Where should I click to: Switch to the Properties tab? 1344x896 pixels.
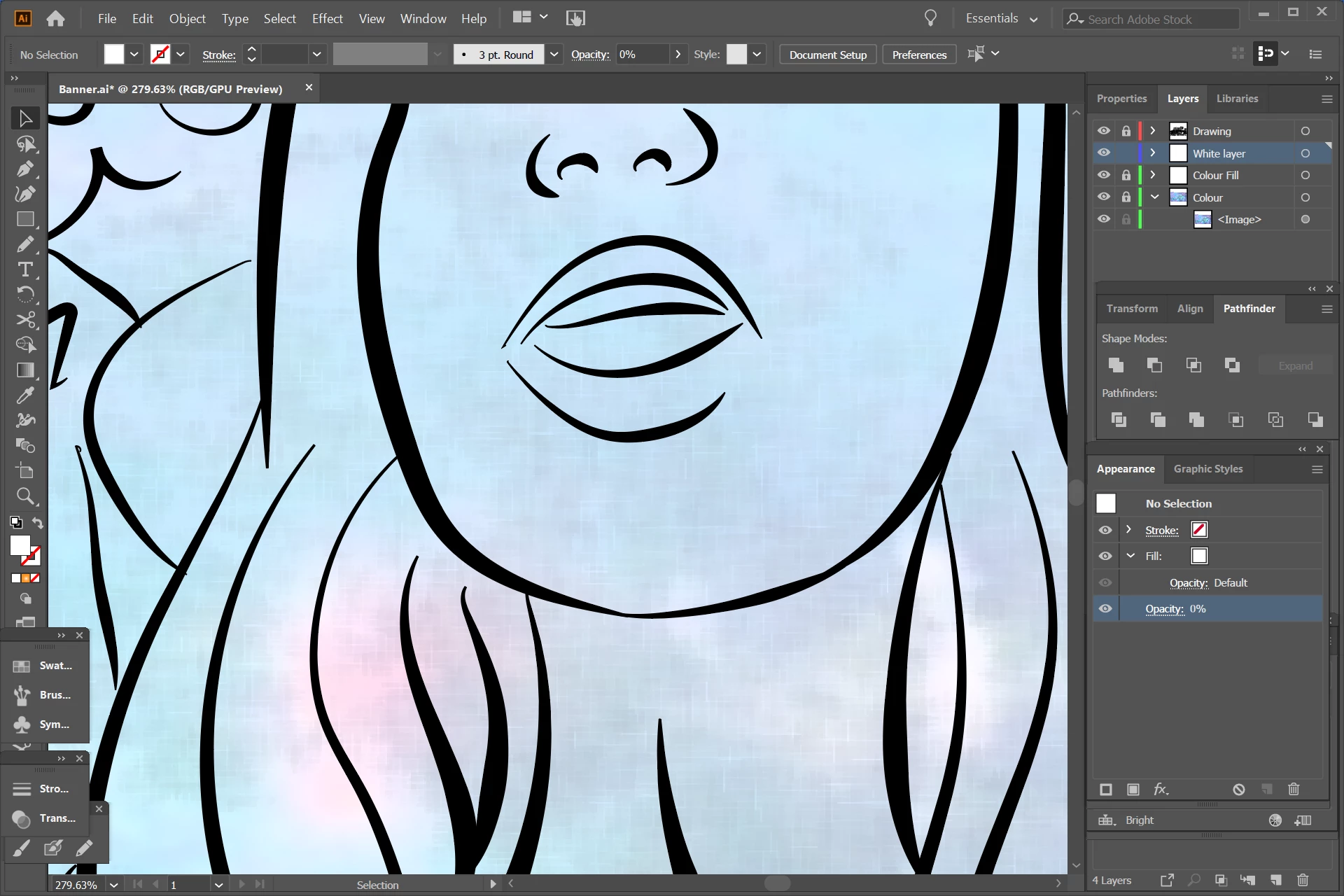point(1121,99)
